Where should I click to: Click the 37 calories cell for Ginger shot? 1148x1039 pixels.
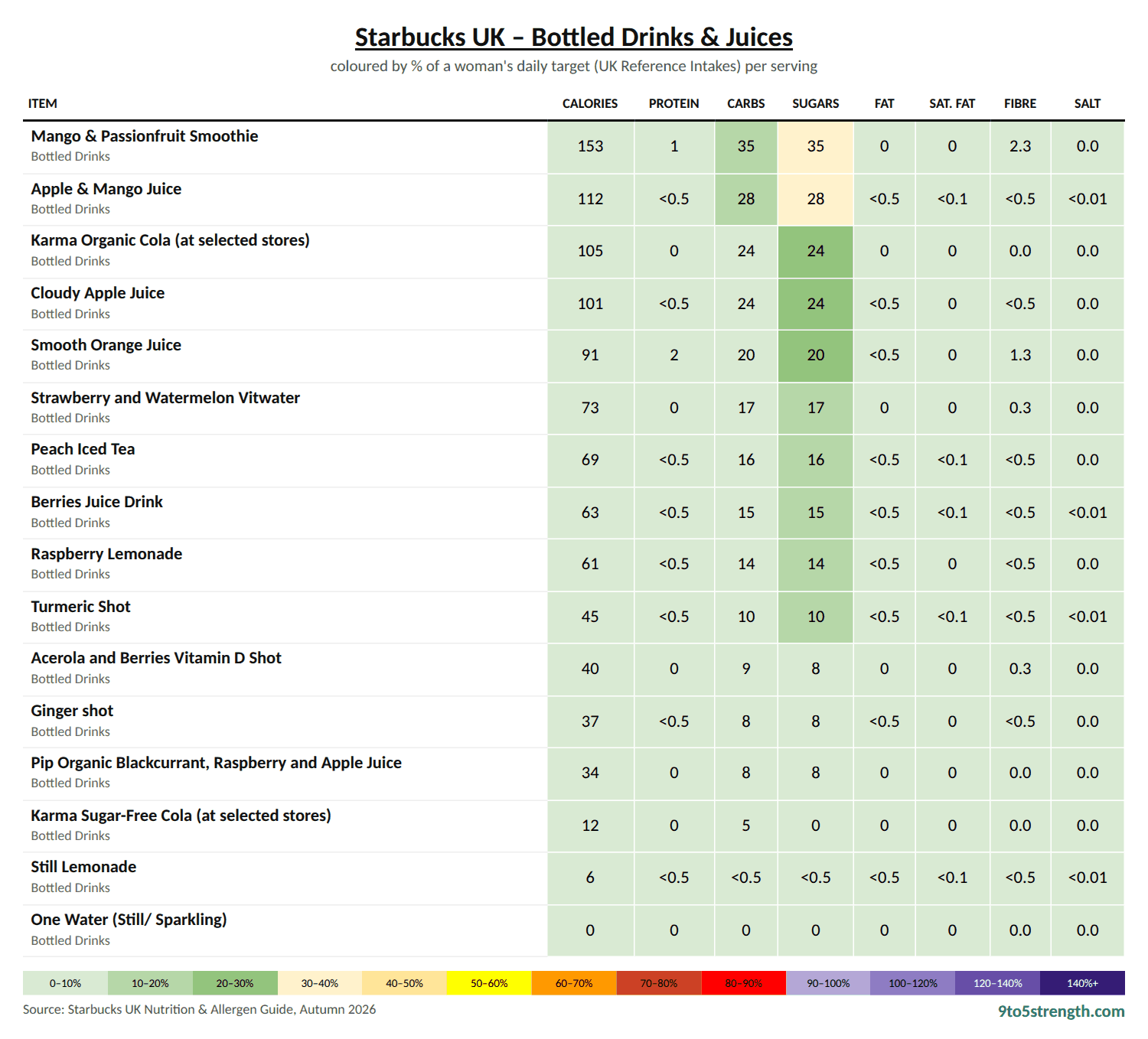coord(590,721)
